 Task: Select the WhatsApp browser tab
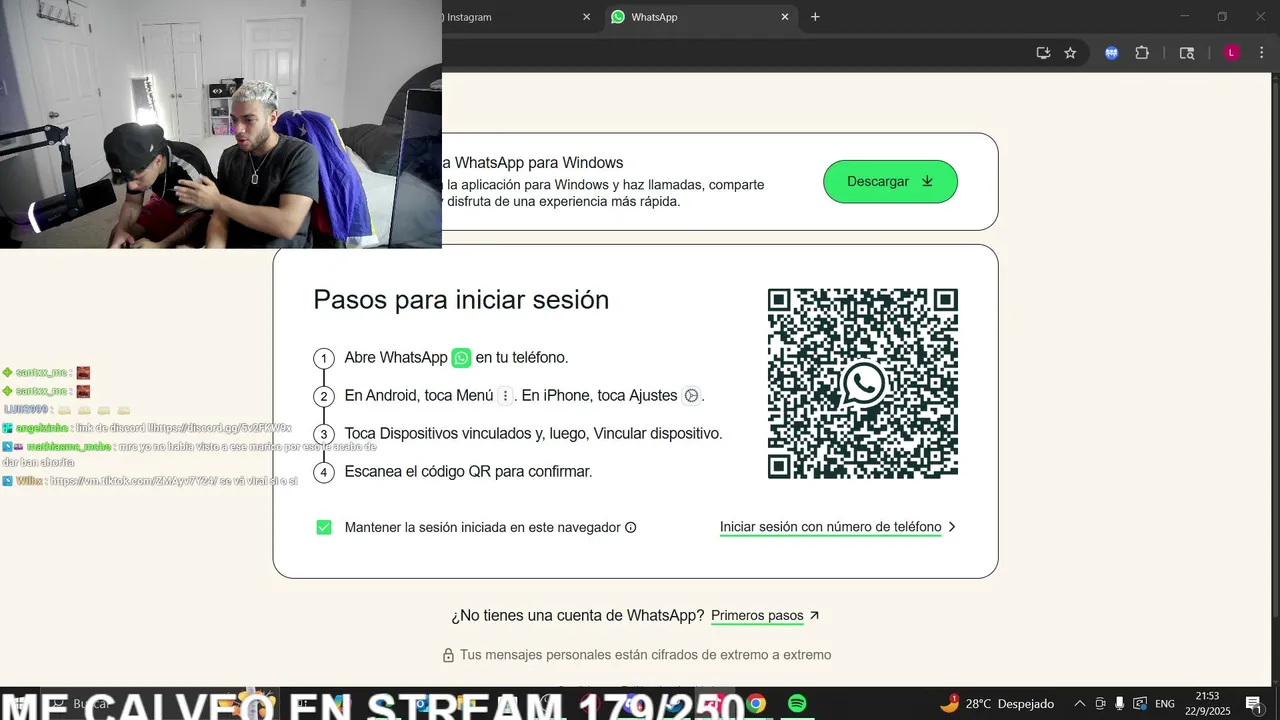click(700, 17)
